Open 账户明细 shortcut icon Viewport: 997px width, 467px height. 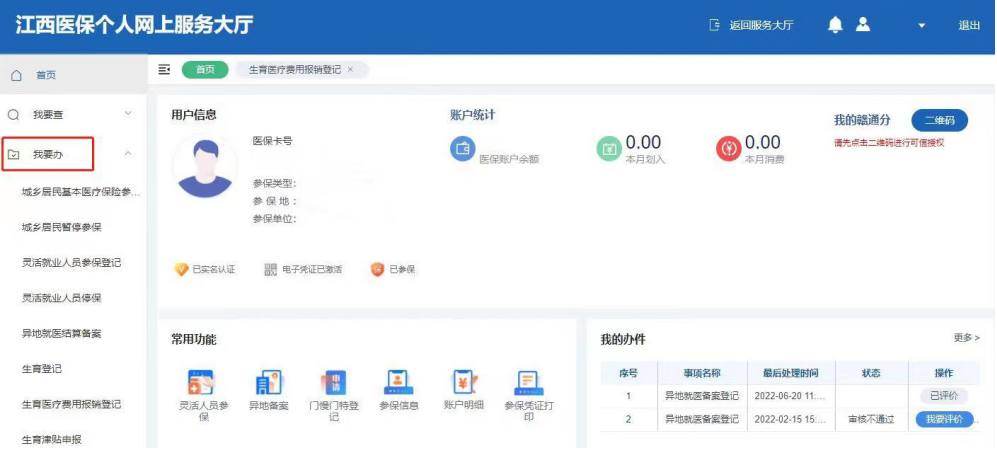click(464, 382)
